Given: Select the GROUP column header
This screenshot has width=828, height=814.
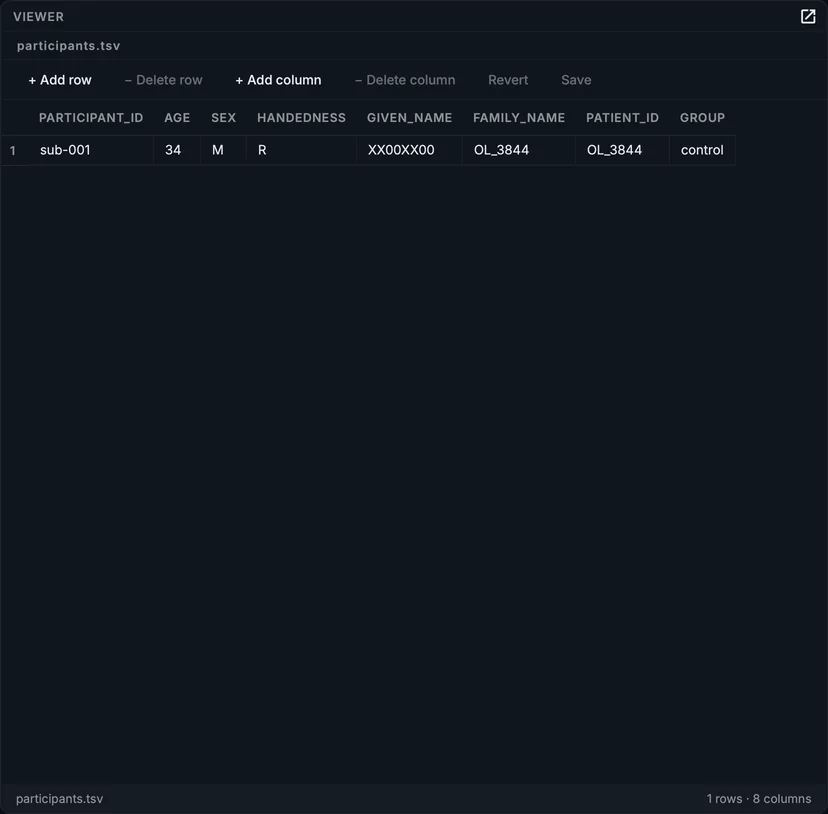Looking at the screenshot, I should (x=702, y=118).
